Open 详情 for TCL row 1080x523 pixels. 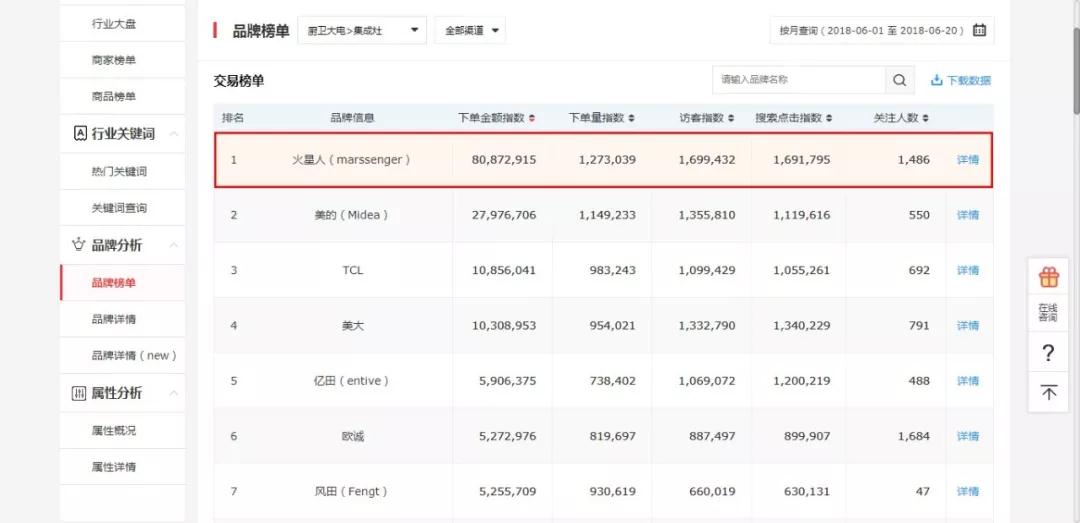tap(968, 270)
